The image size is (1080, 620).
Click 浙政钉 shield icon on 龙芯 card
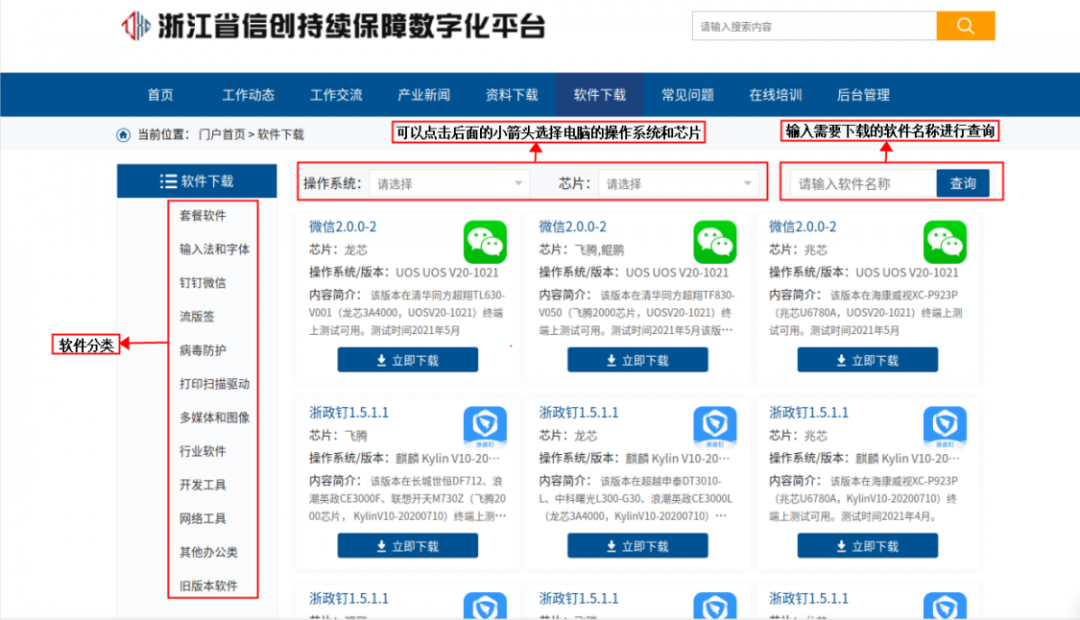tap(715, 427)
